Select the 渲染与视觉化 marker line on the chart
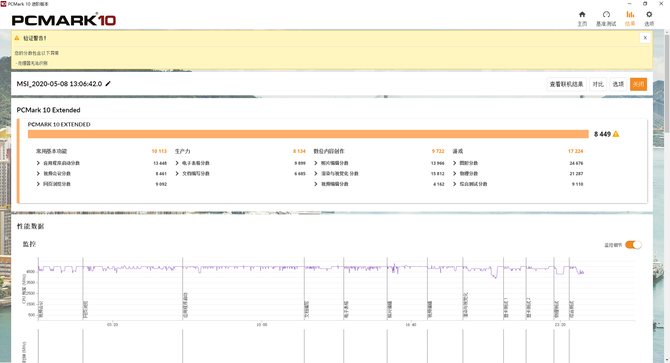This screenshot has width=670, height=363. click(463, 289)
